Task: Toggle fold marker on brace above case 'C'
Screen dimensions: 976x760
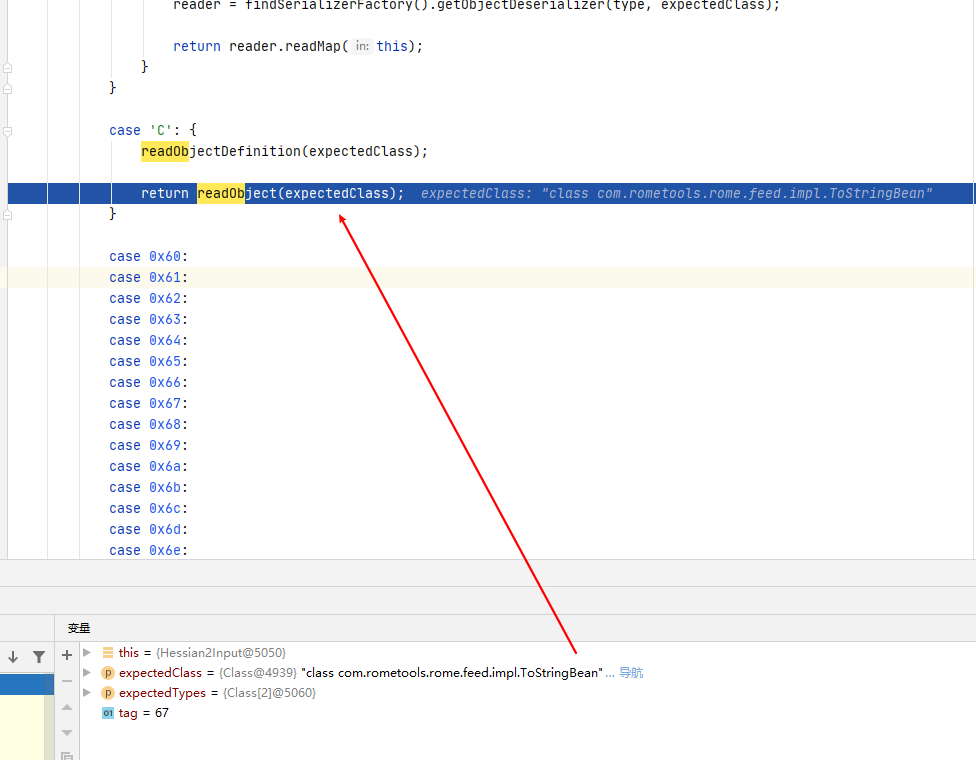Action: (x=7, y=88)
